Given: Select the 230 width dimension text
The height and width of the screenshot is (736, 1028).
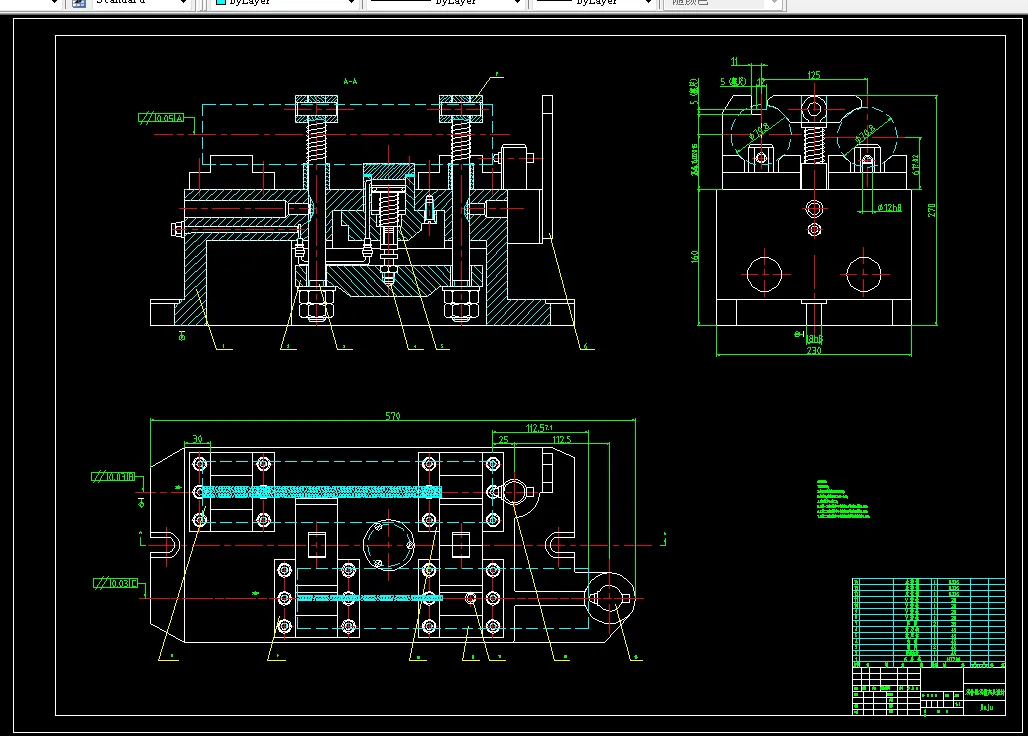Looking at the screenshot, I should pyautogui.click(x=814, y=351).
